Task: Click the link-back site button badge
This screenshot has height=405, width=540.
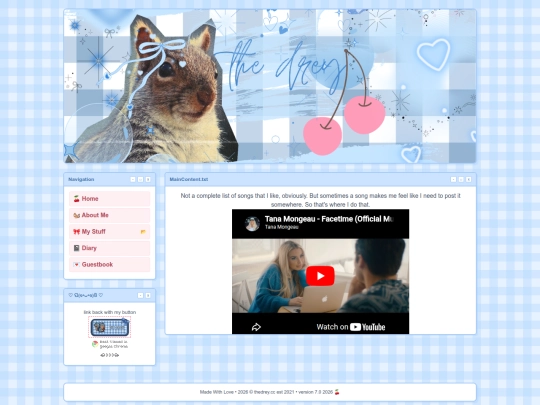Action: (110, 327)
